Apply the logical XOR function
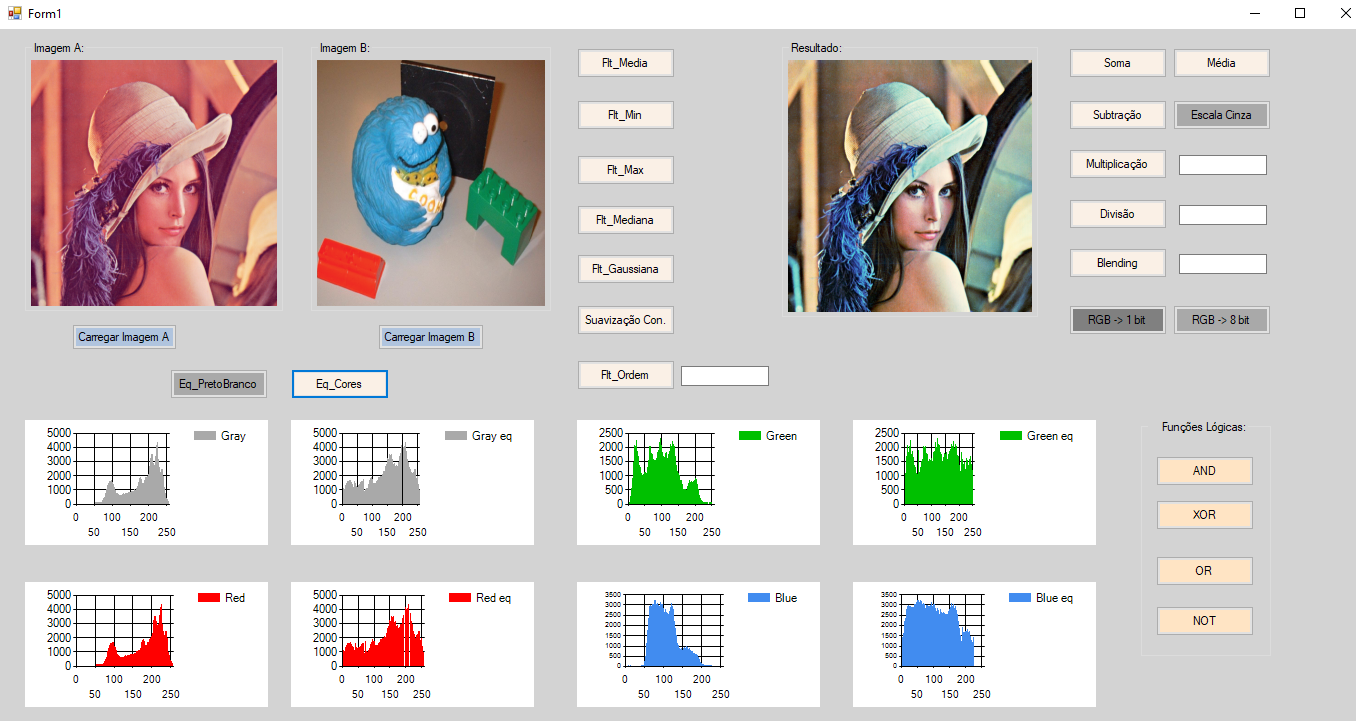 (1204, 514)
